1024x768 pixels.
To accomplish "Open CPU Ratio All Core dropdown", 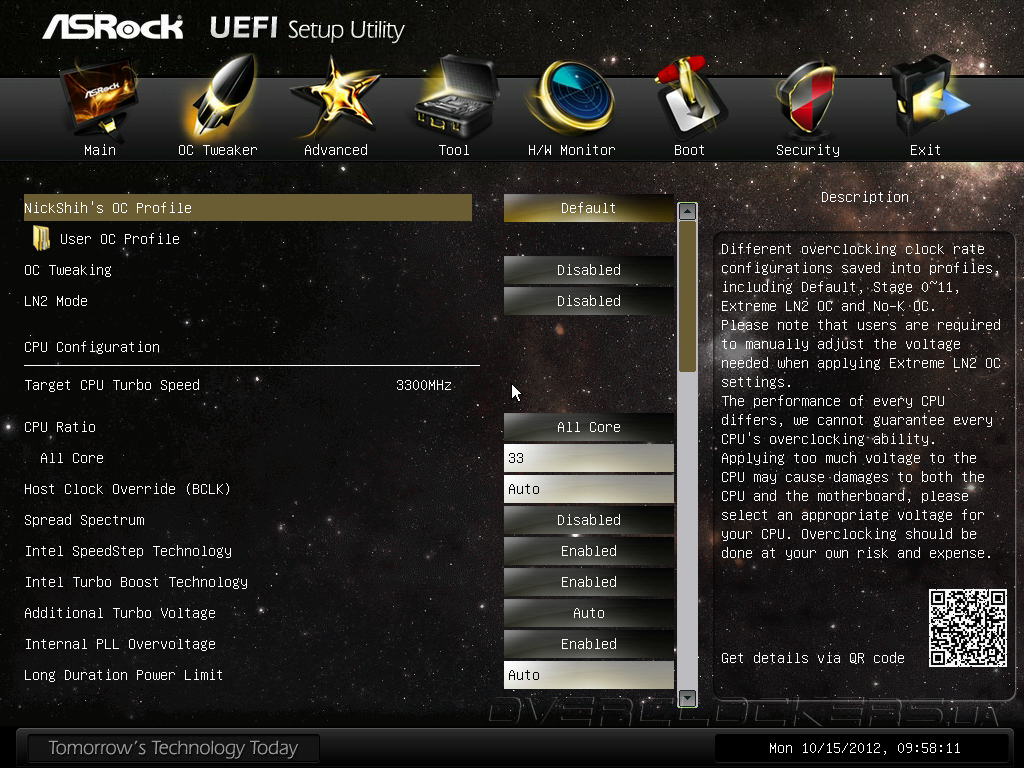I will pos(588,427).
